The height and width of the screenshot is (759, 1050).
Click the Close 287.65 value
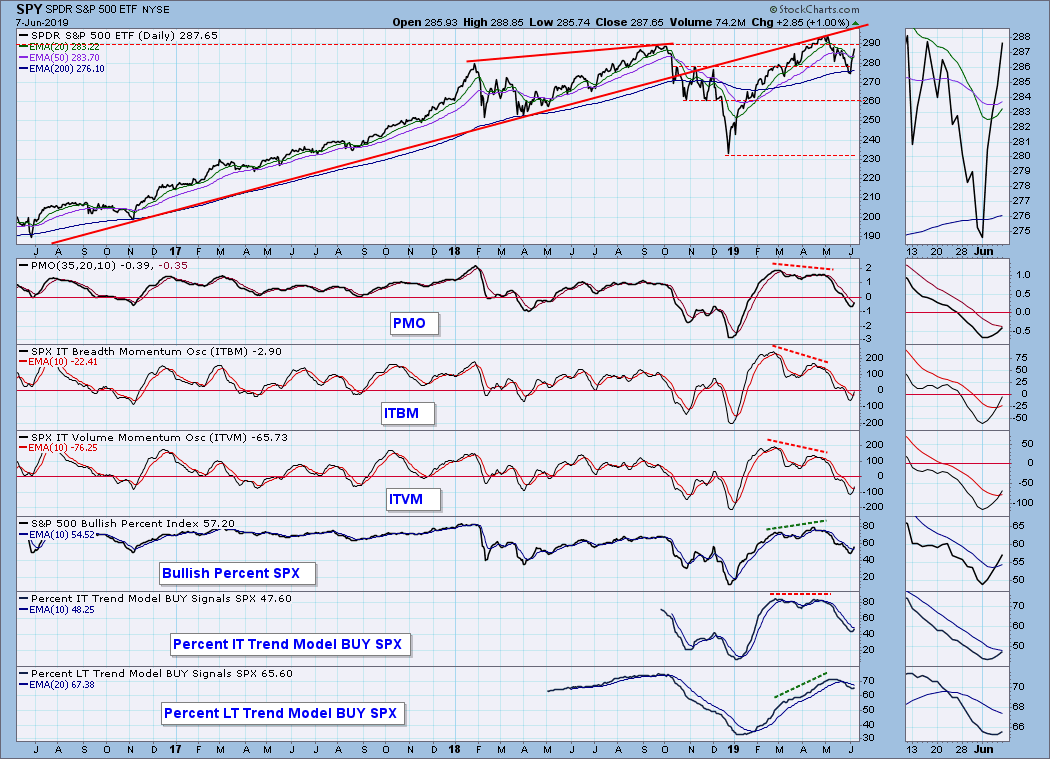pyautogui.click(x=629, y=22)
